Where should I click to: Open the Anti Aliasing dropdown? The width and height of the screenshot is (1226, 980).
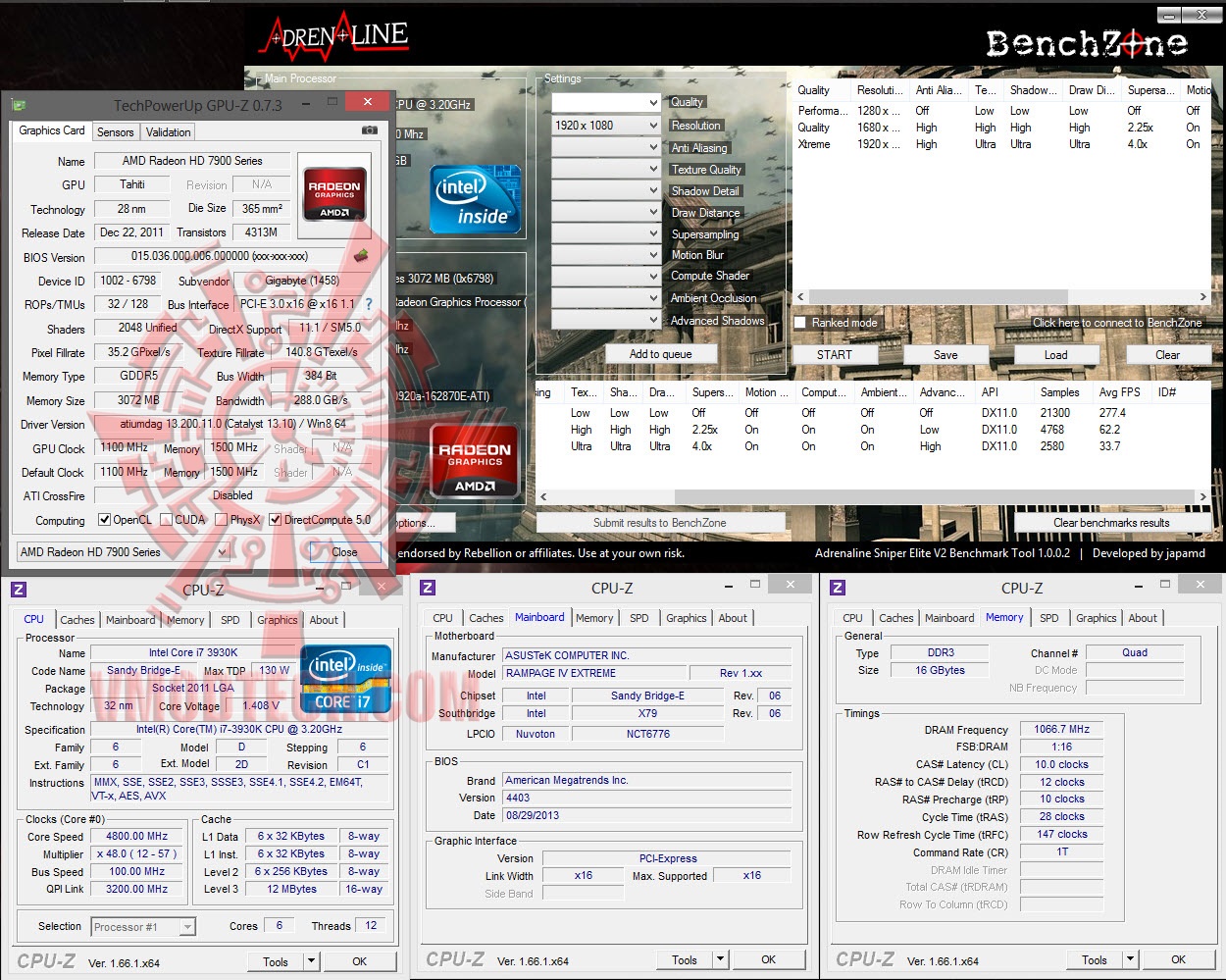(605, 147)
